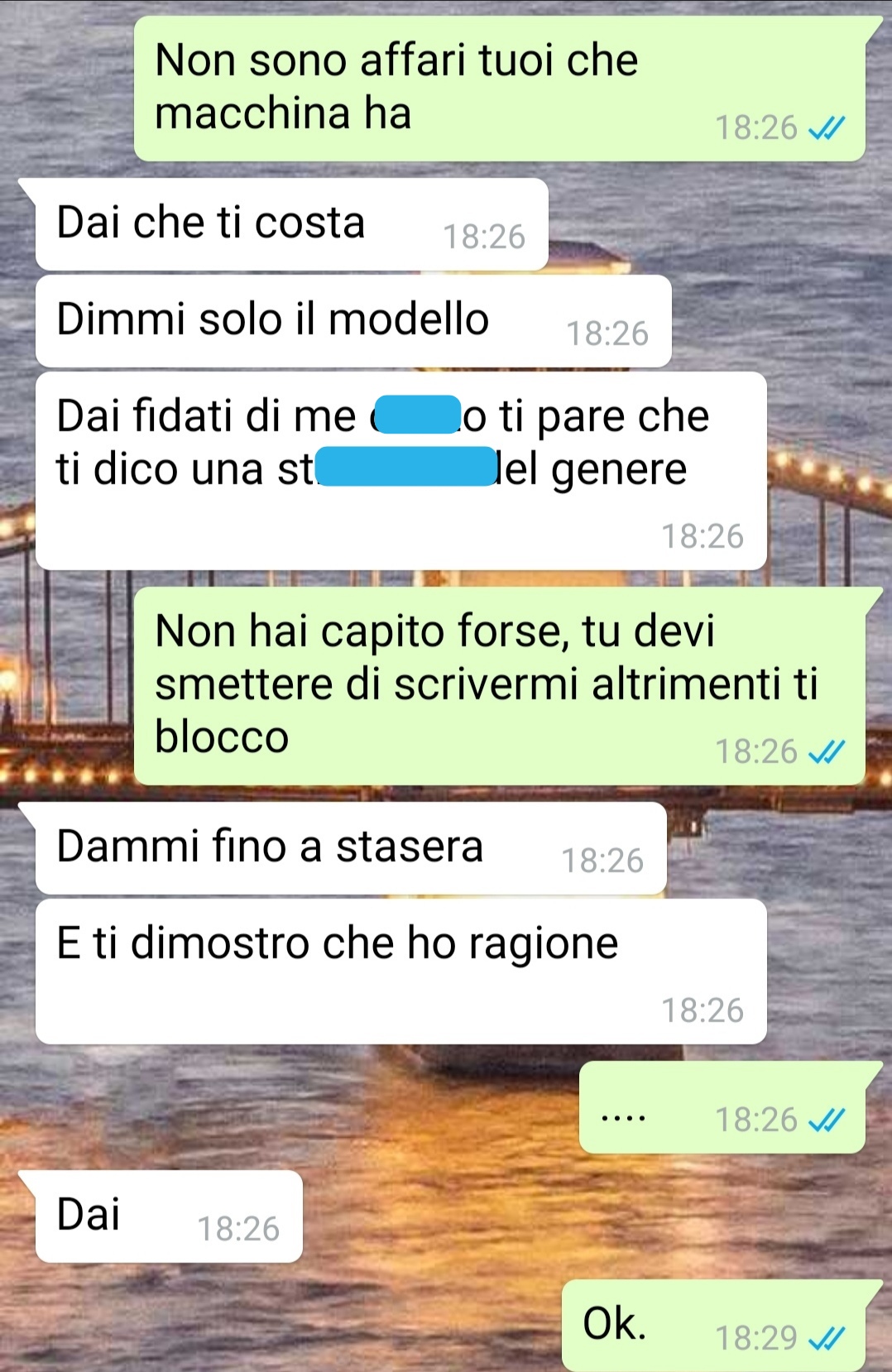The width and height of the screenshot is (892, 1372).
Task: Select the "Dammi fino a stasera" message
Action: pos(351,848)
